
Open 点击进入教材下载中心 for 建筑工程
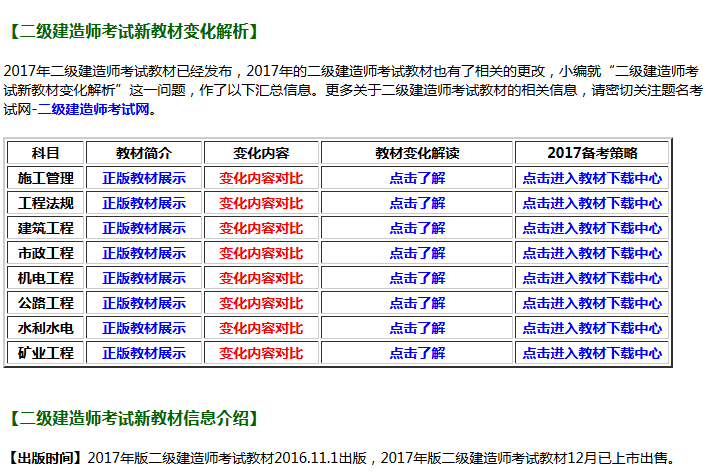[x=592, y=228]
